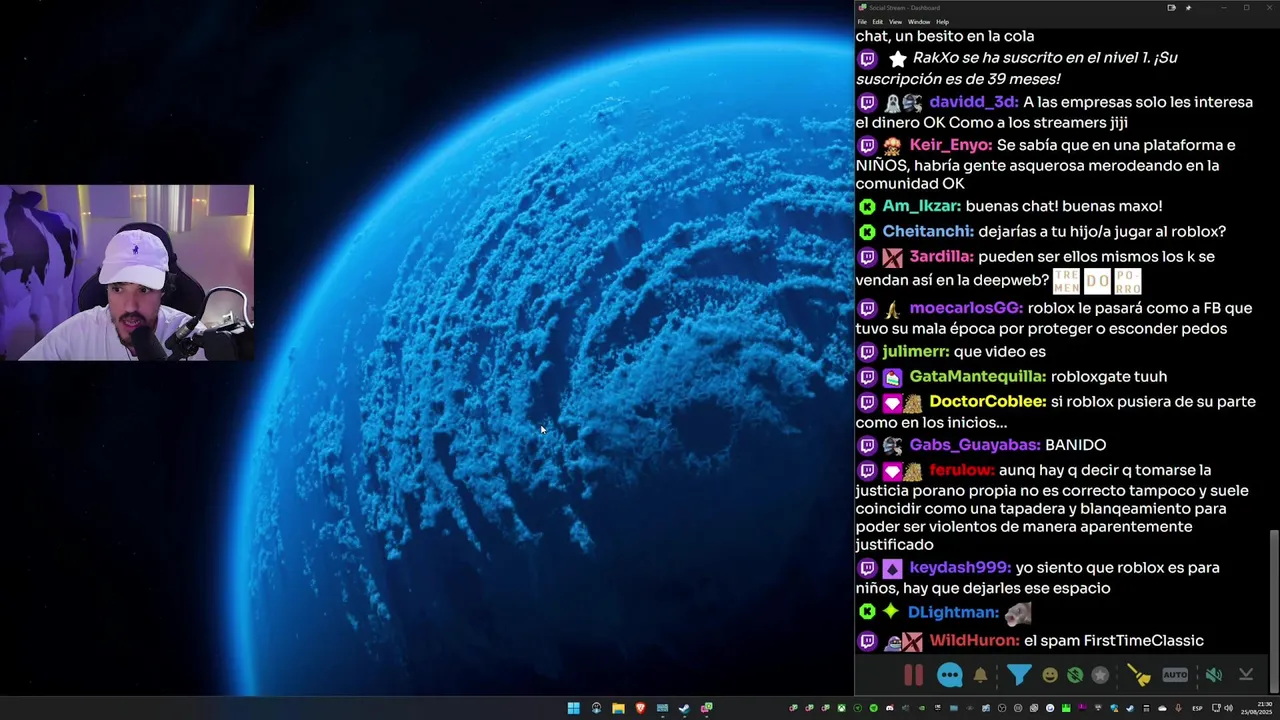Open the Windows Start menu
The width and height of the screenshot is (1280, 720).
click(x=573, y=708)
